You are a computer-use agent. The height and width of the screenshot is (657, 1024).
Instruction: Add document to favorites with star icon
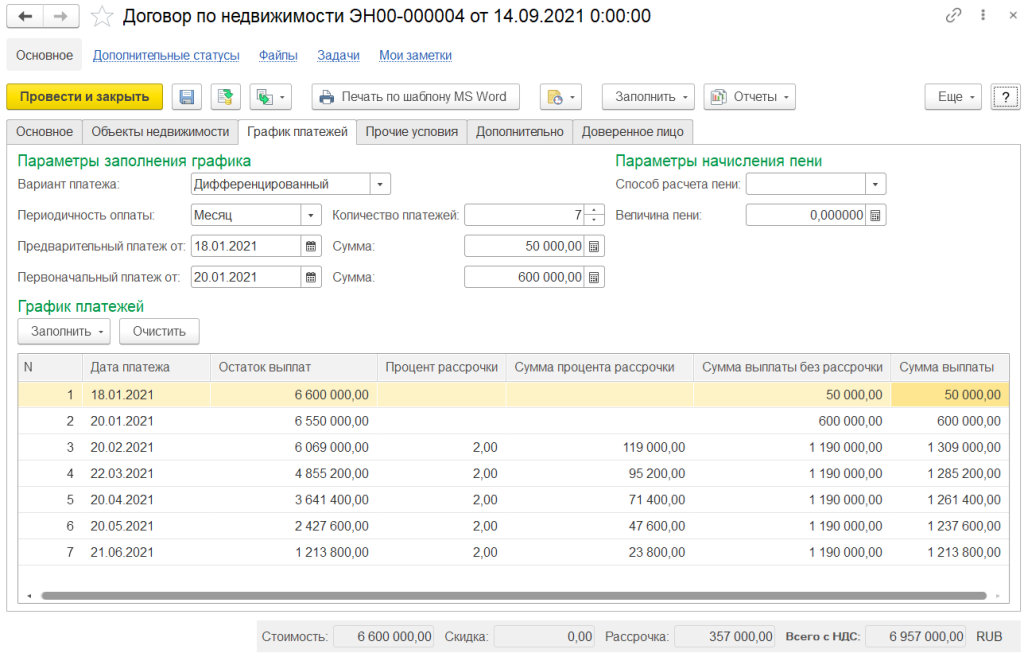[102, 16]
